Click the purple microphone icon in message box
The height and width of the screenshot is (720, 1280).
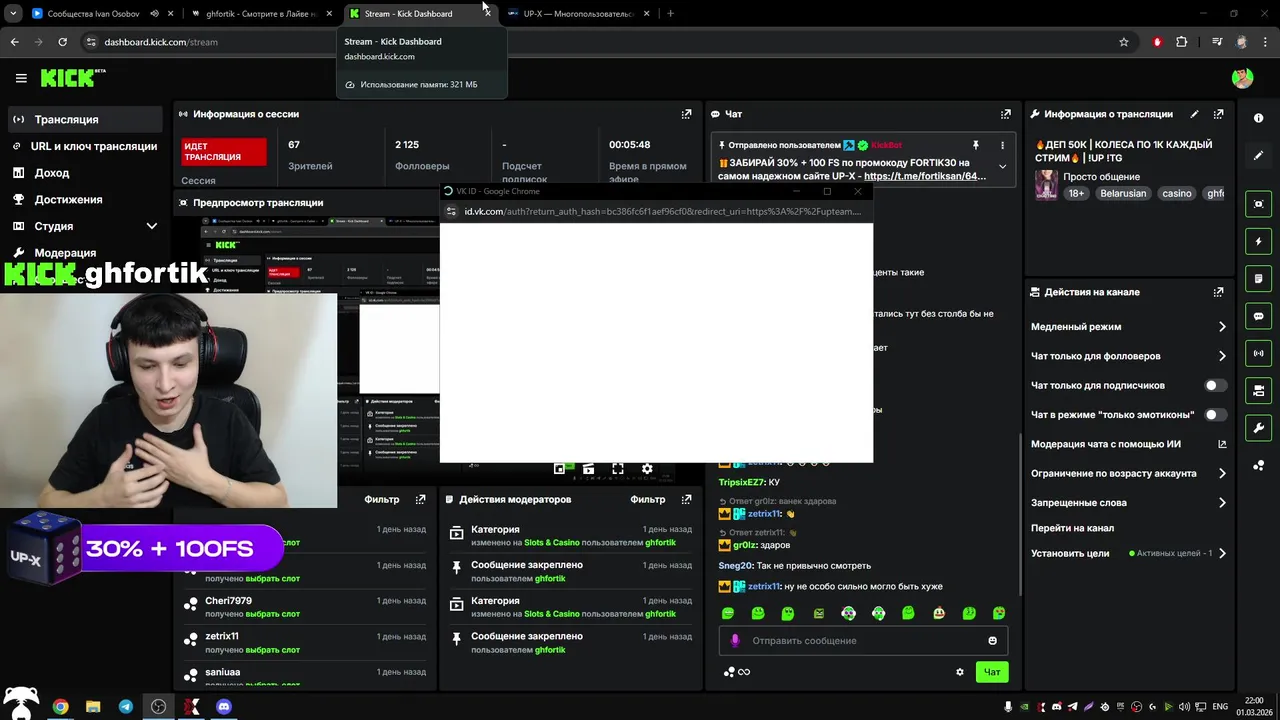[735, 641]
